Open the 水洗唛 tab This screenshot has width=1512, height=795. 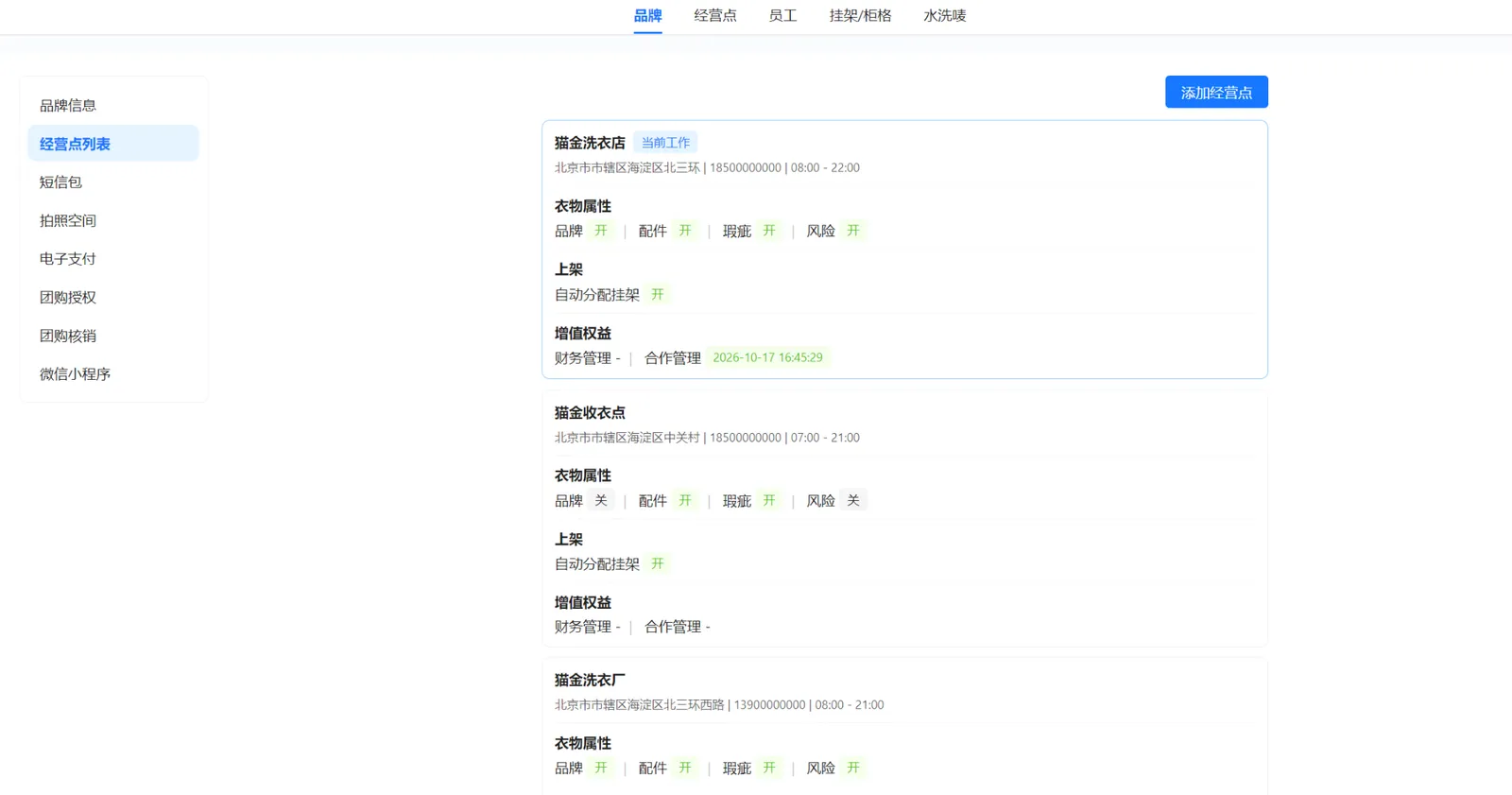tap(944, 16)
